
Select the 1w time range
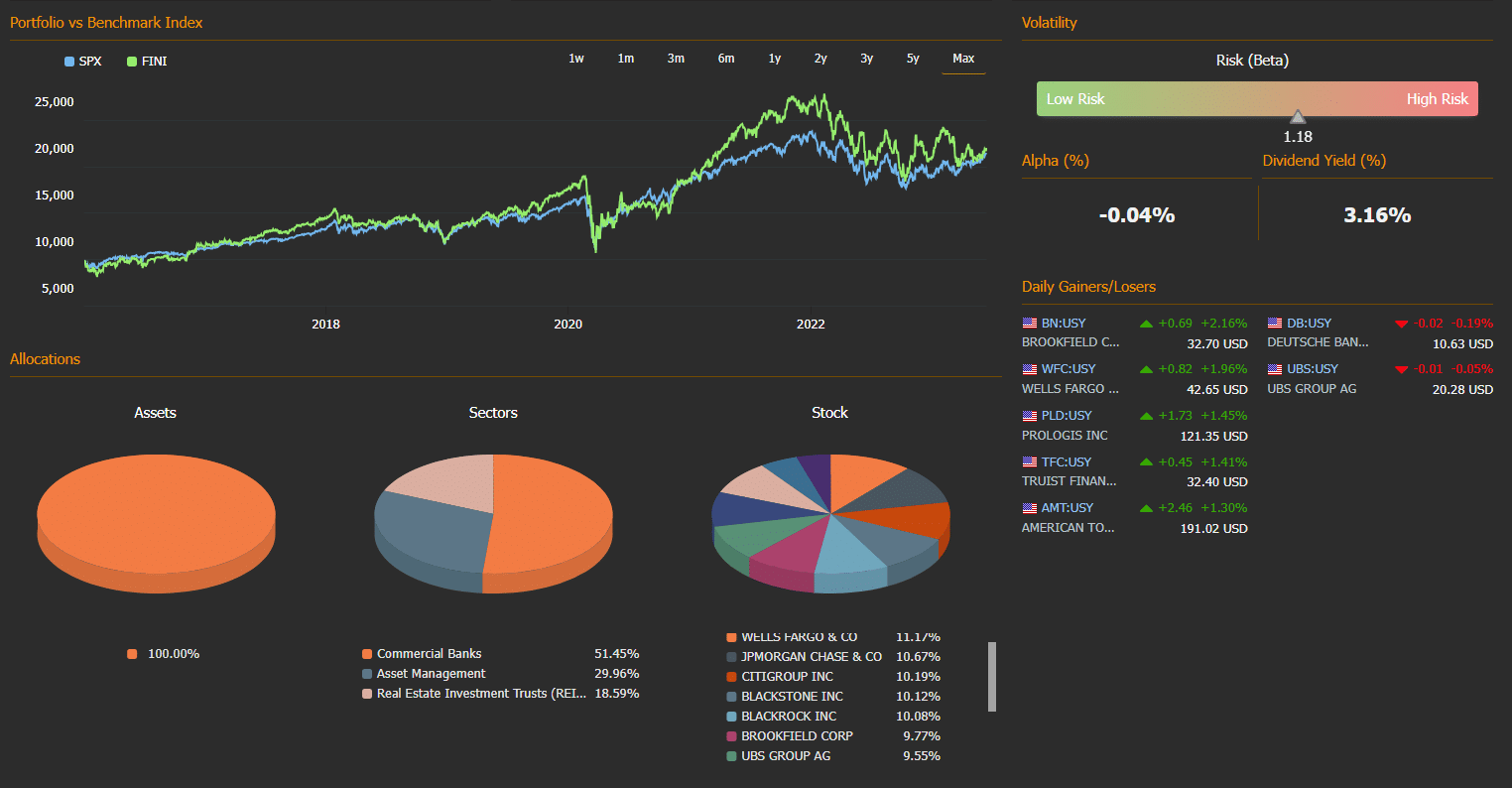click(x=576, y=59)
